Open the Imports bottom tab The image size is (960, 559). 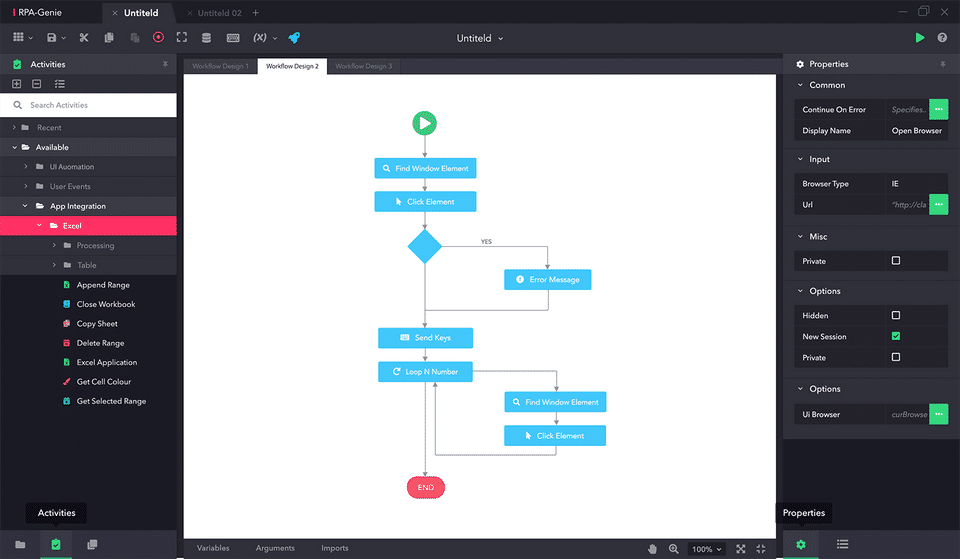point(334,548)
